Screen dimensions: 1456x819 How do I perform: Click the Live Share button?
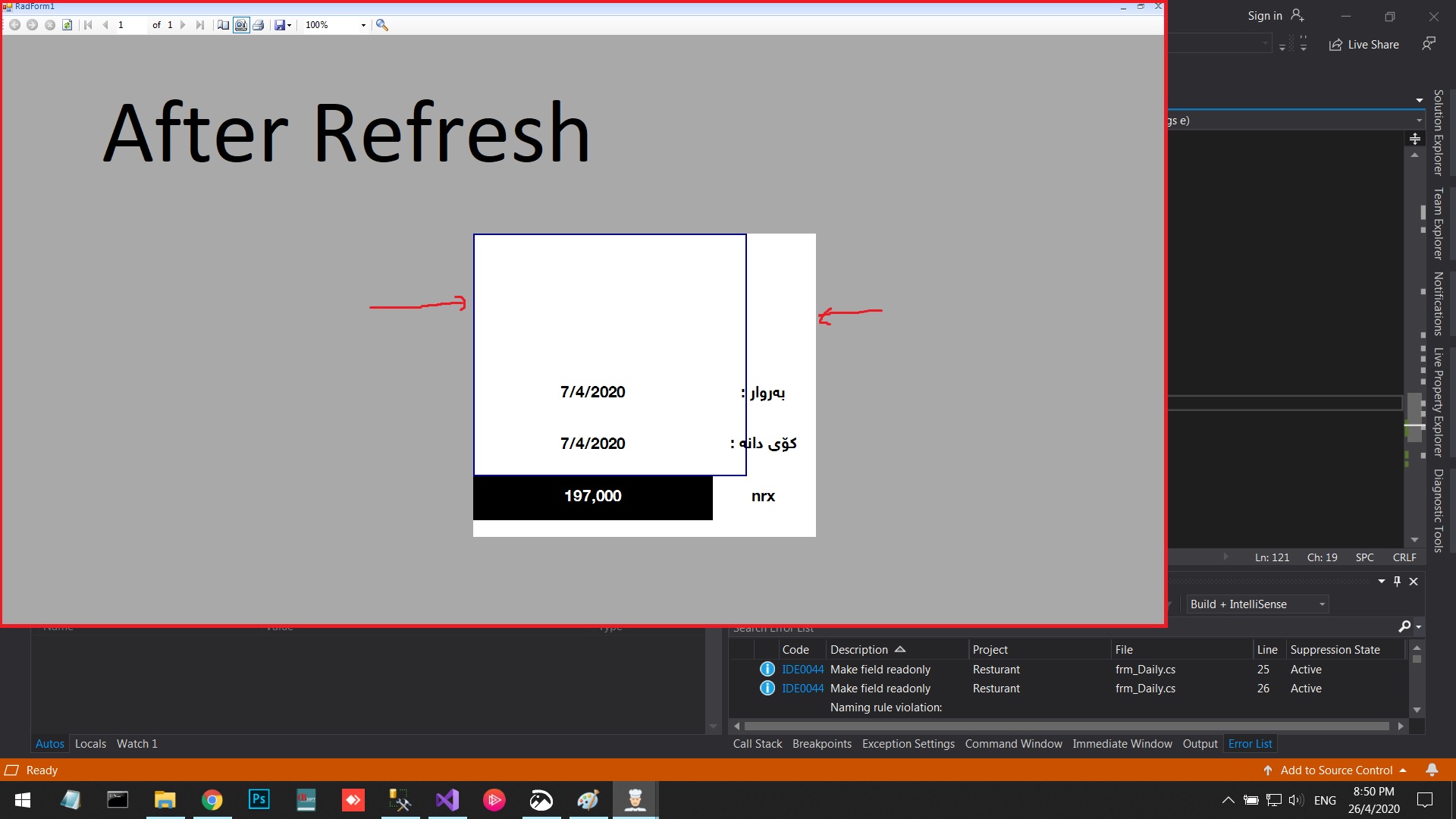click(x=1364, y=45)
